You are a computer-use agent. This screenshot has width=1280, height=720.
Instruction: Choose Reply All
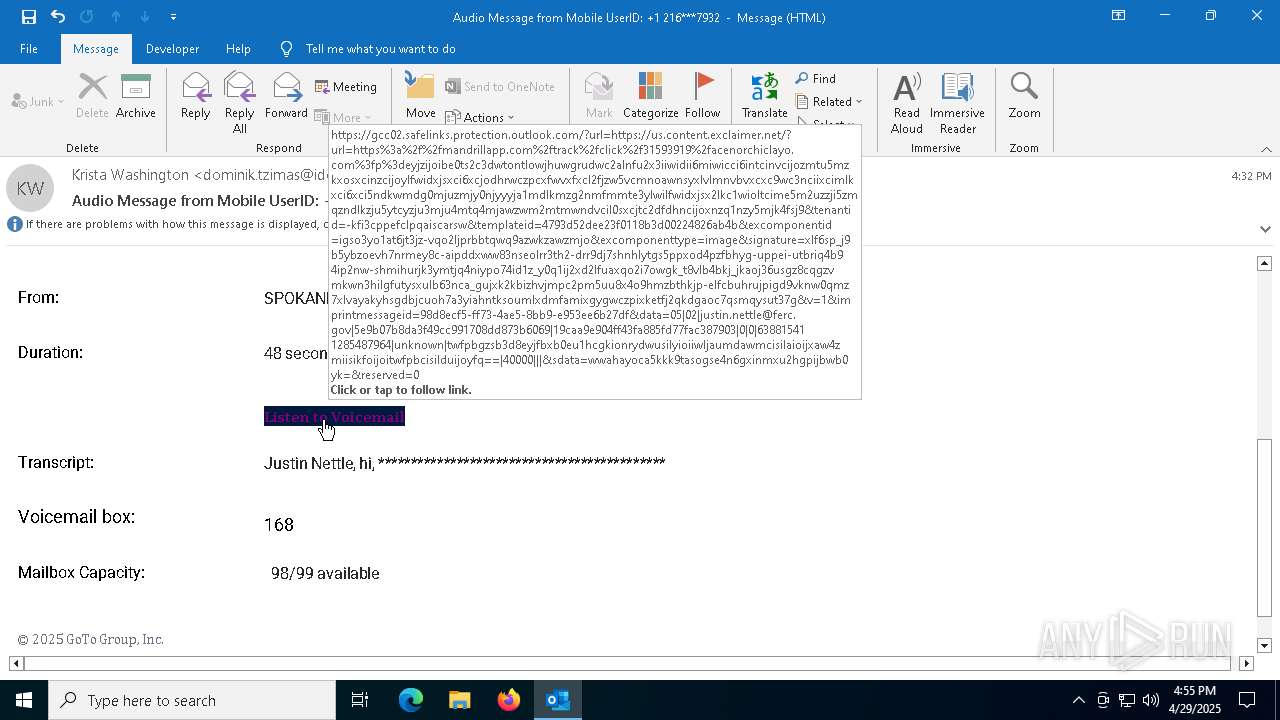coord(240,103)
